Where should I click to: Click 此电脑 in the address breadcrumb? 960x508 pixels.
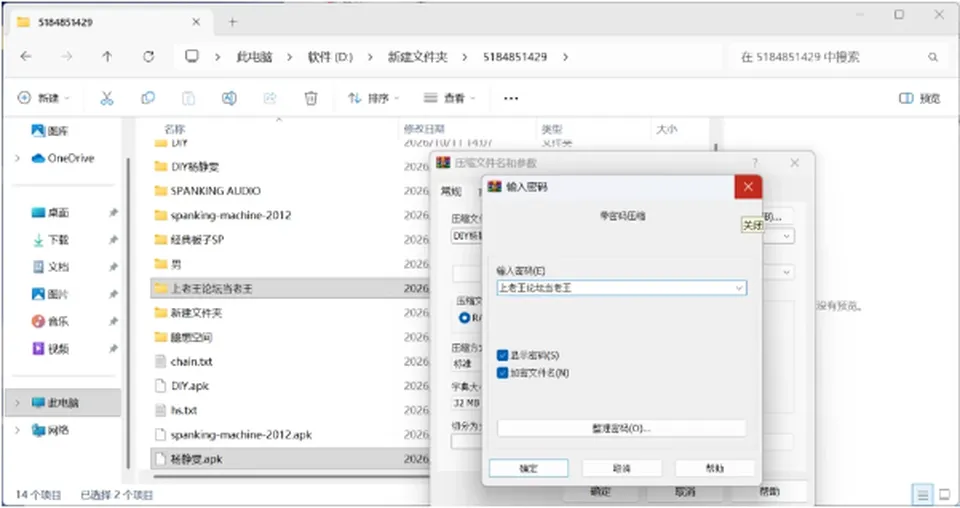click(254, 57)
